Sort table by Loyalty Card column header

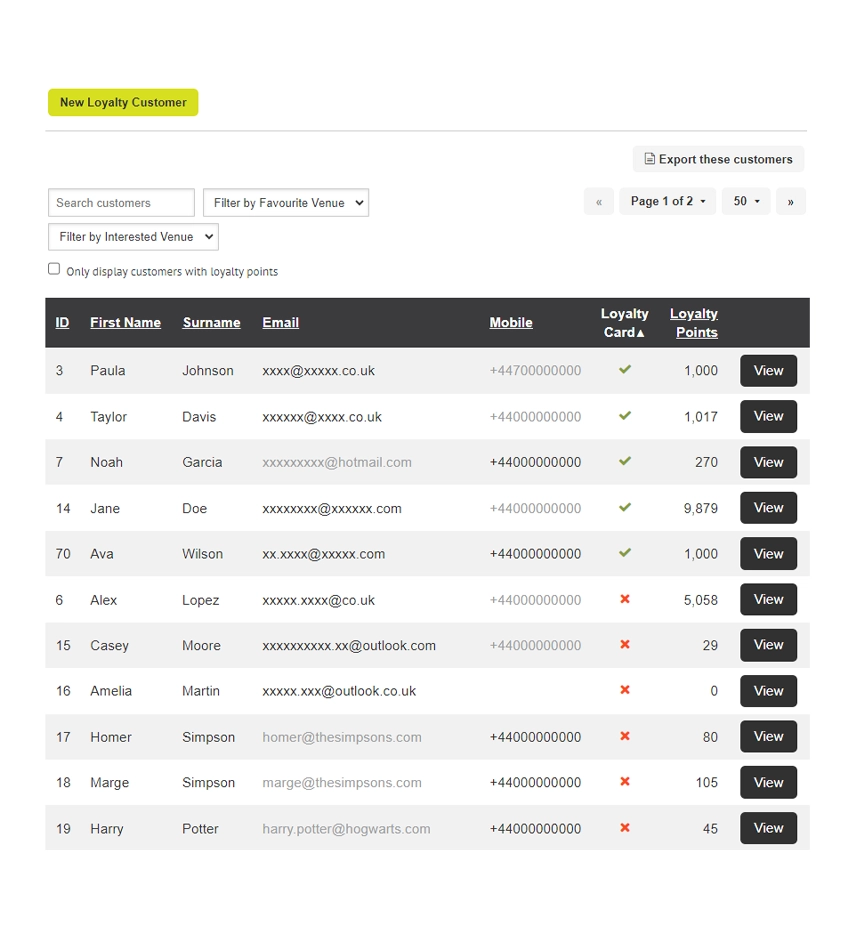pos(624,323)
